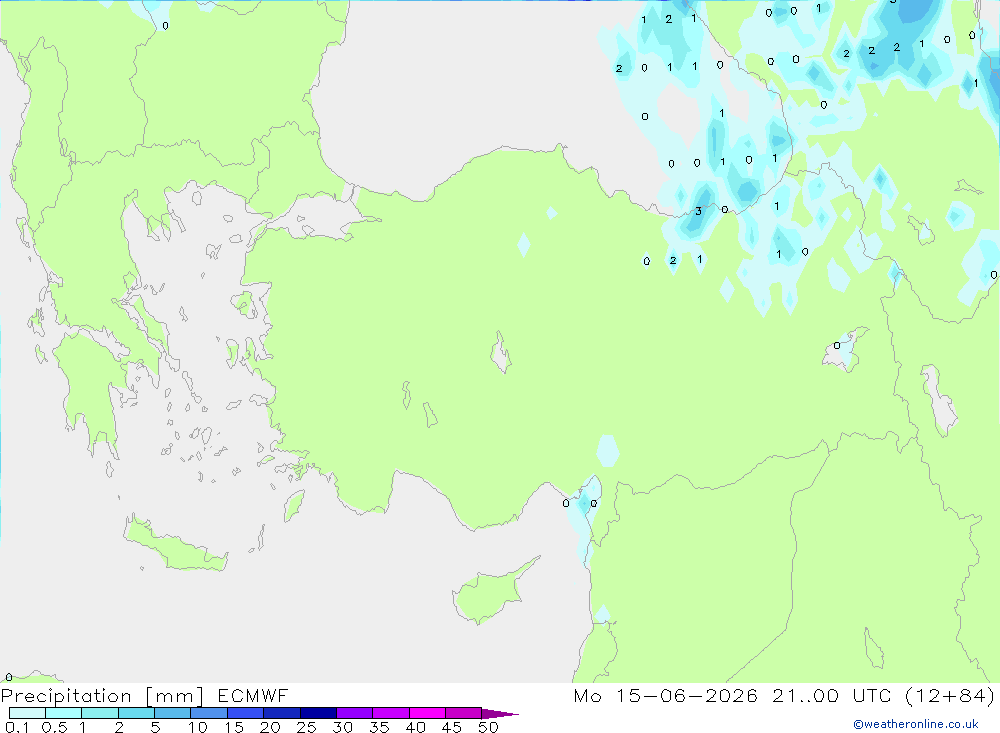The image size is (1000, 733).
Task: Click the arrow tip beyond 50 on legend
Action: pos(501,714)
